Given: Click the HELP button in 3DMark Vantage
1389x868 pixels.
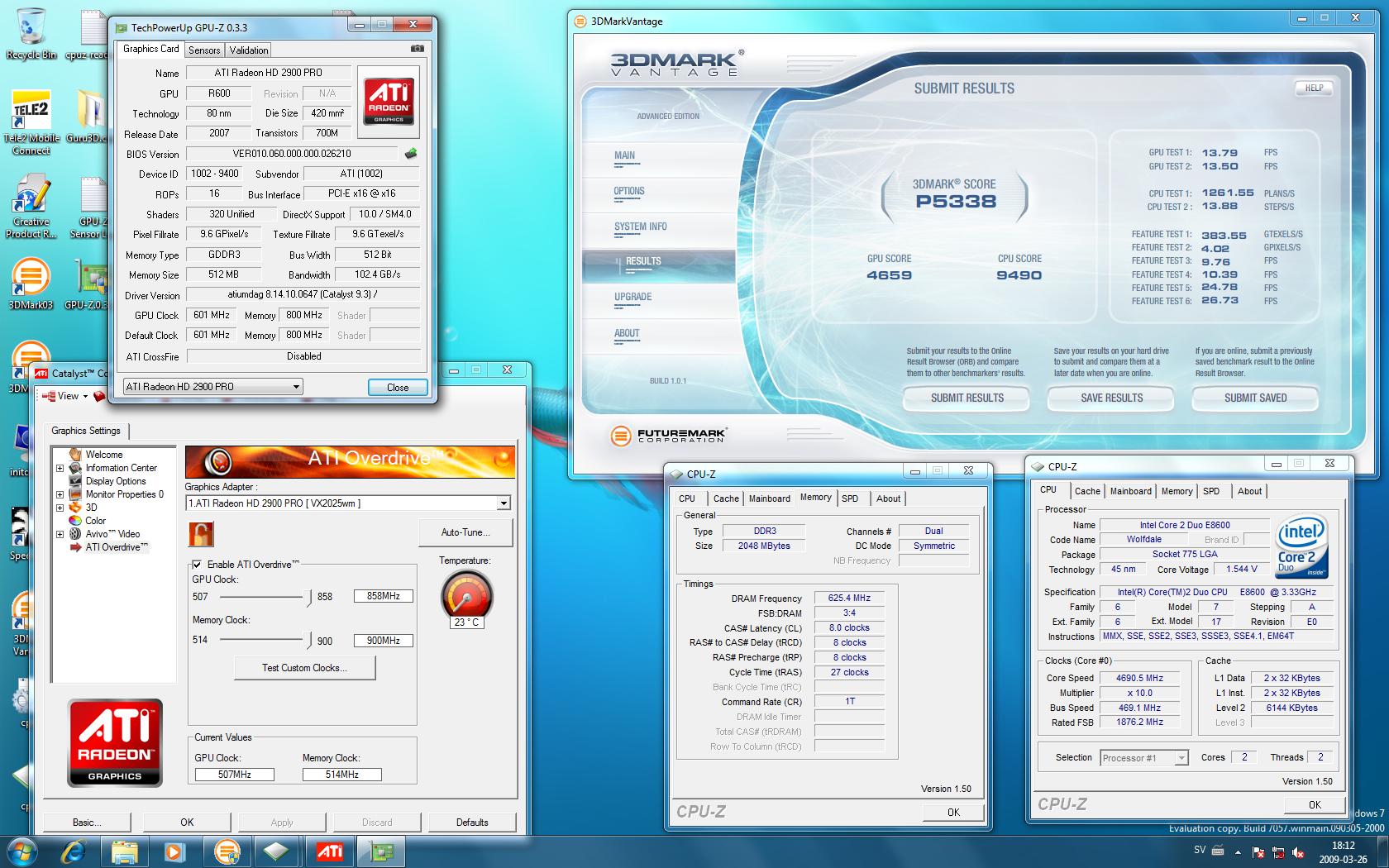Looking at the screenshot, I should pos(1314,88).
